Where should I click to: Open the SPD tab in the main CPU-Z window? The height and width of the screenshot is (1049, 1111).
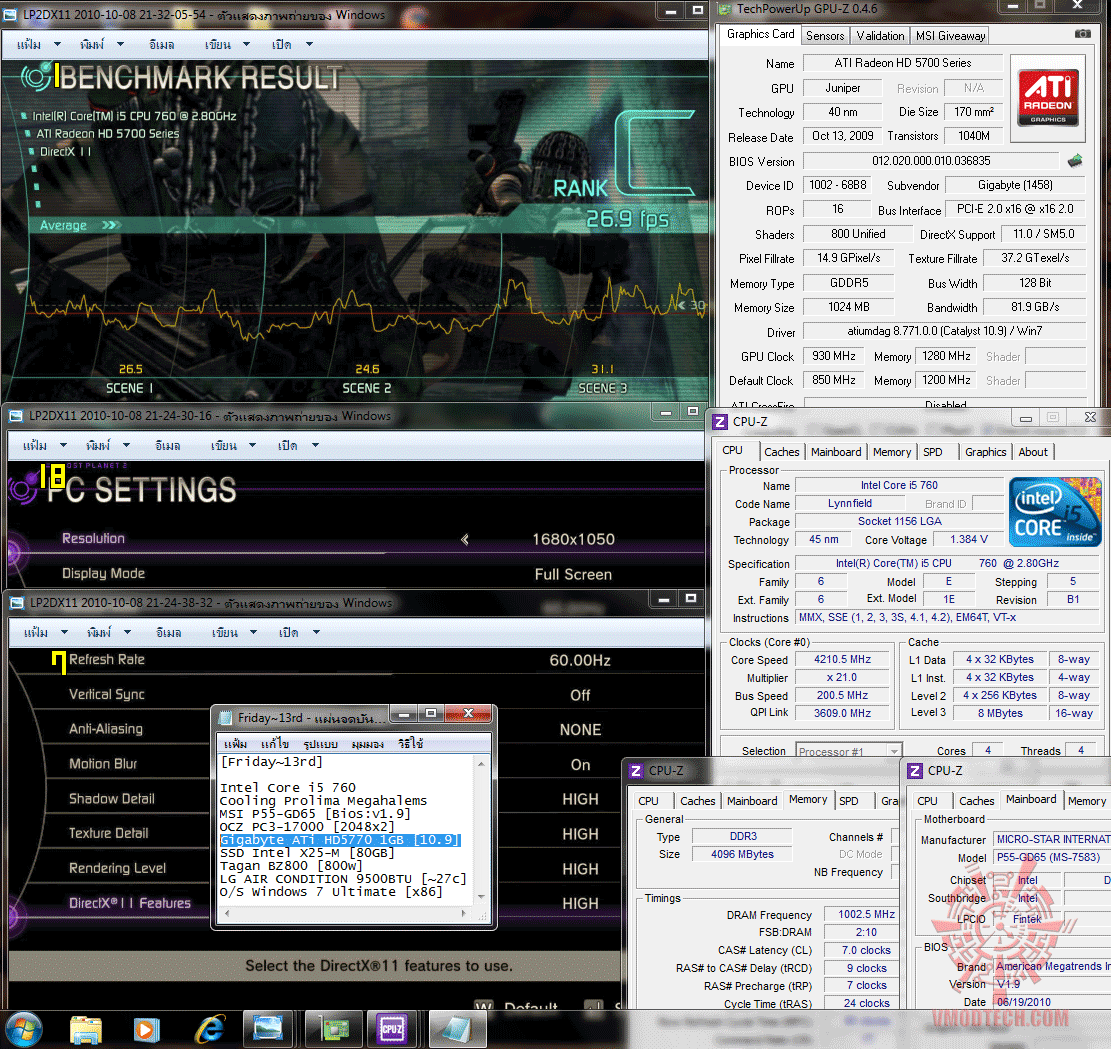coord(932,452)
